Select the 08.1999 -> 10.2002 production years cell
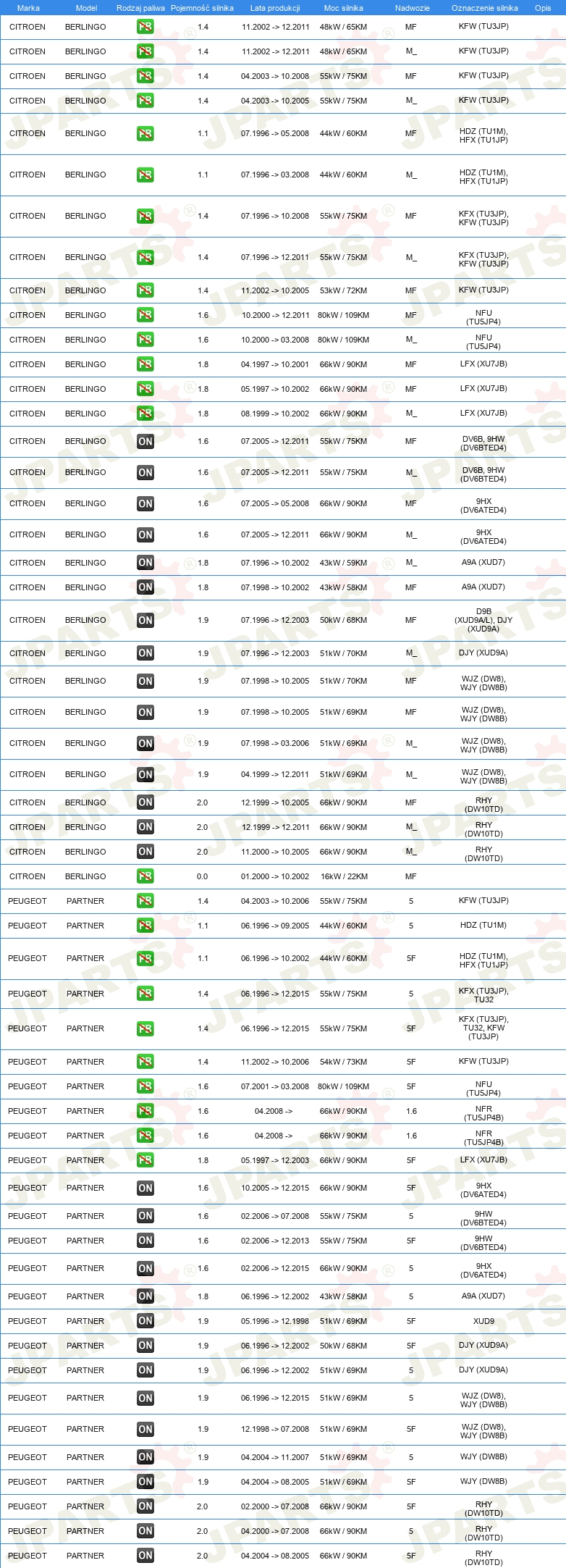The width and height of the screenshot is (566, 1568). 275,414
